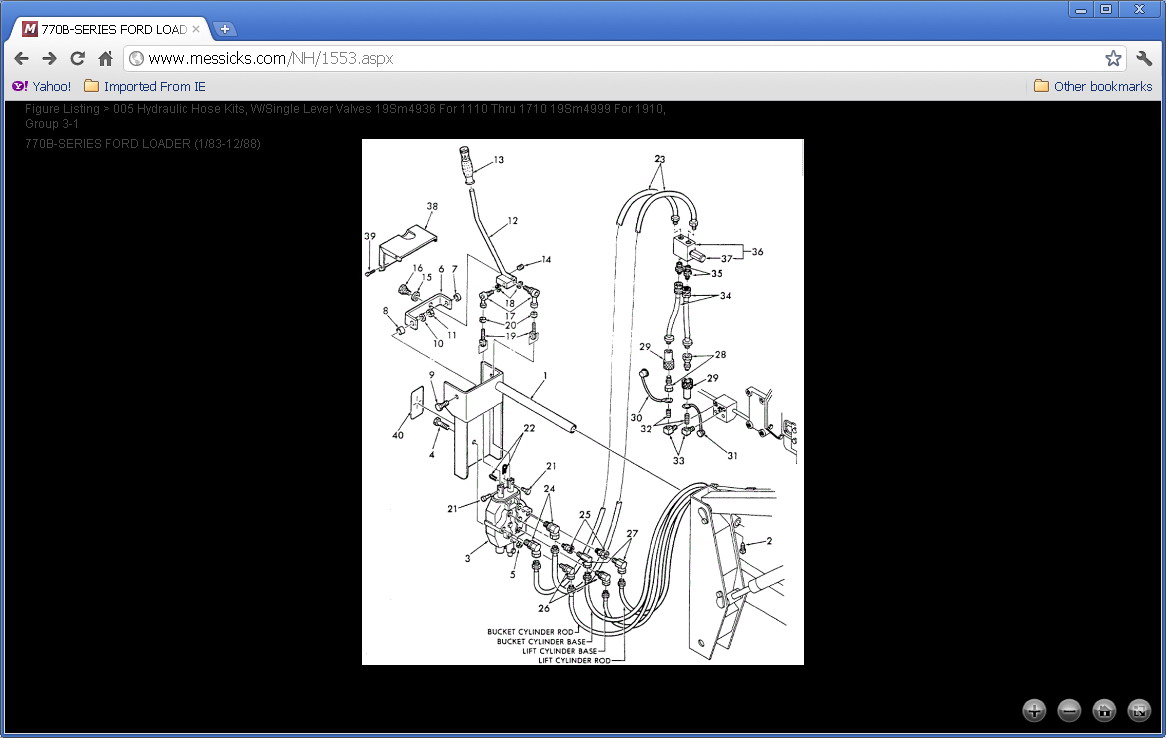1166x738 pixels.
Task: Zoom out of the parts diagram
Action: point(1069,710)
